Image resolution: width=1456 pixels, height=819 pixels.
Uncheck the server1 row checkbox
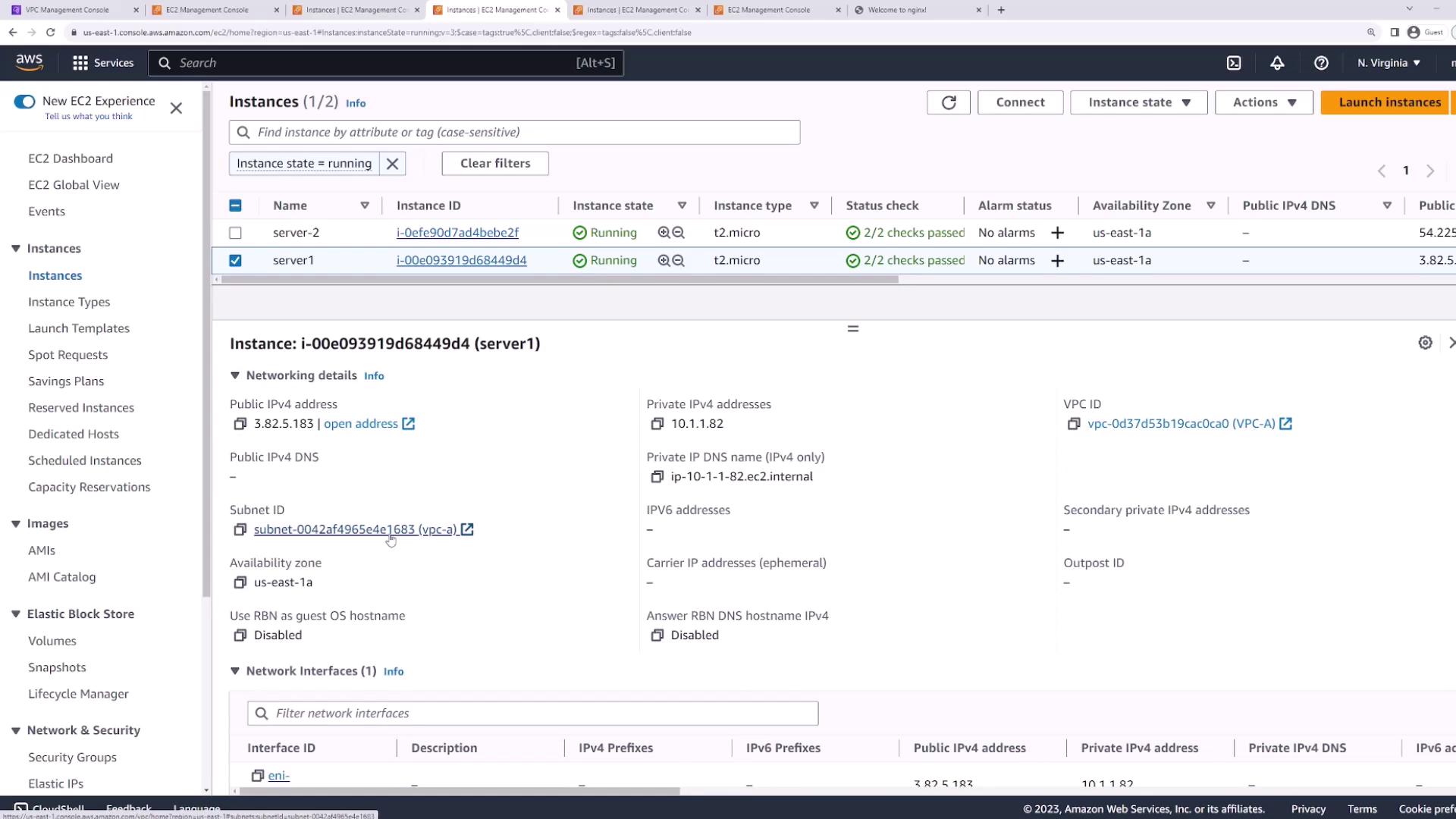[235, 260]
